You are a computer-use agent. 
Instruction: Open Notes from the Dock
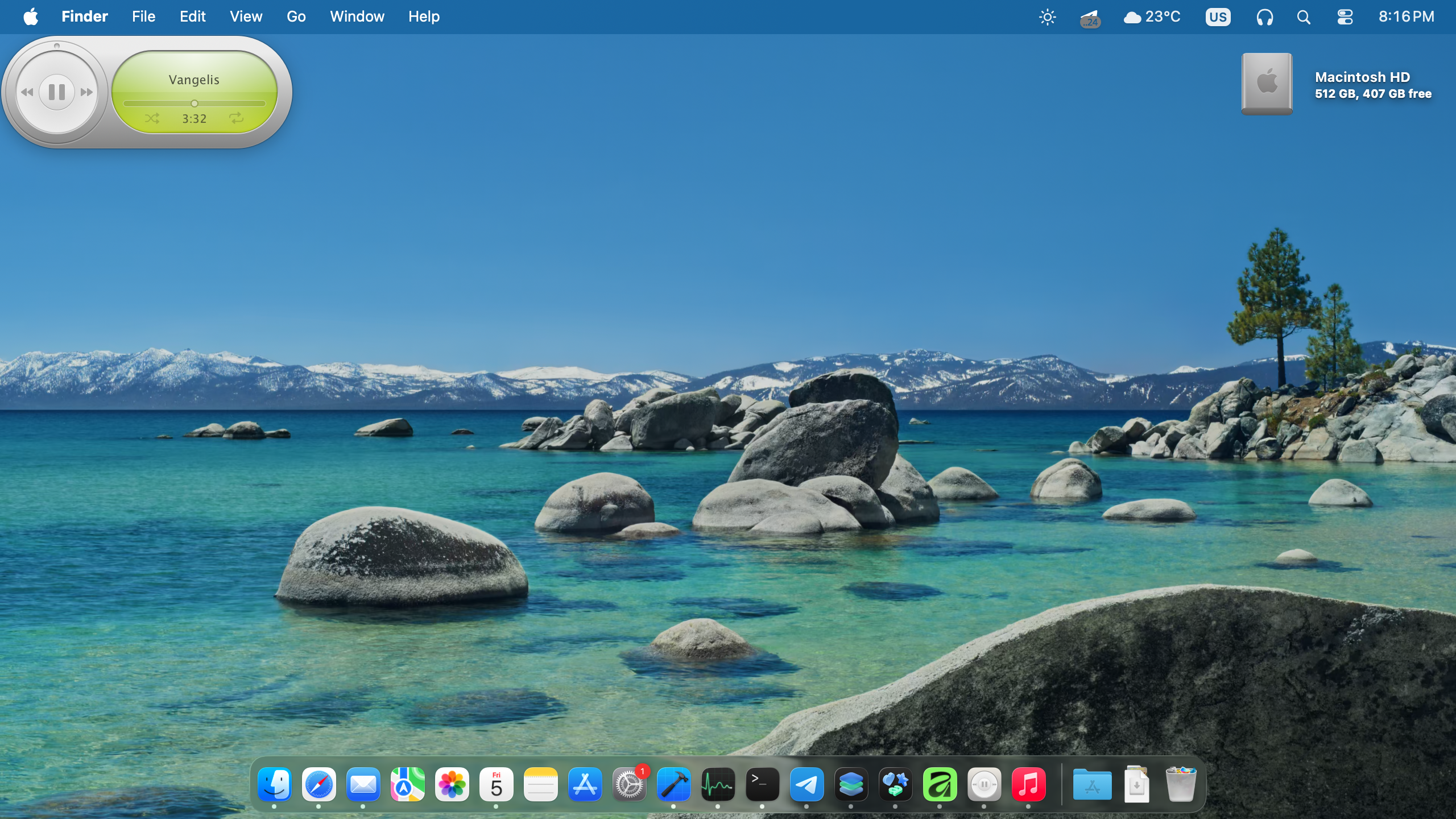click(x=540, y=785)
